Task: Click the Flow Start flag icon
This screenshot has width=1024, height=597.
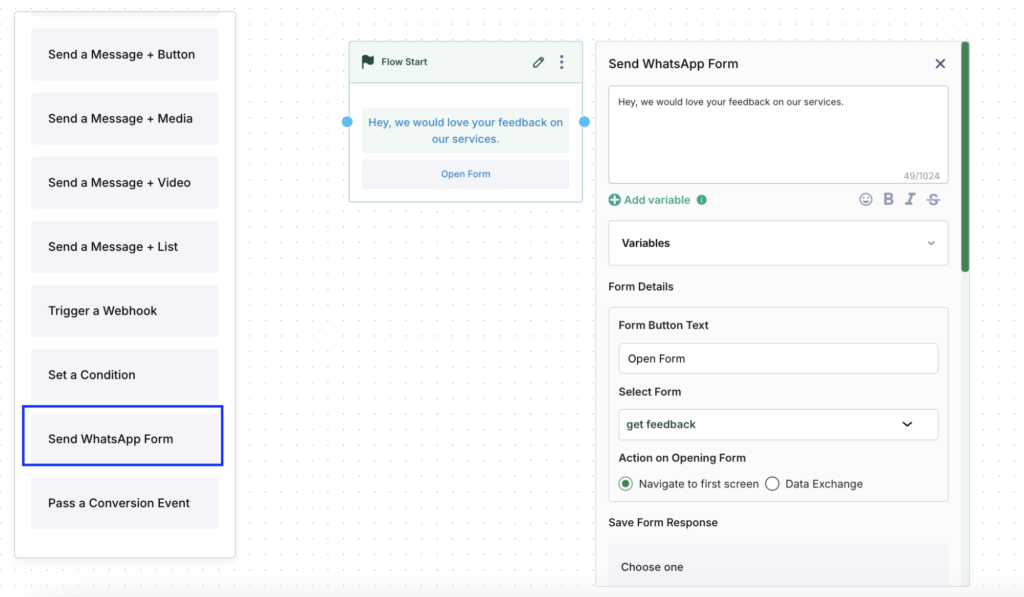Action: point(368,61)
